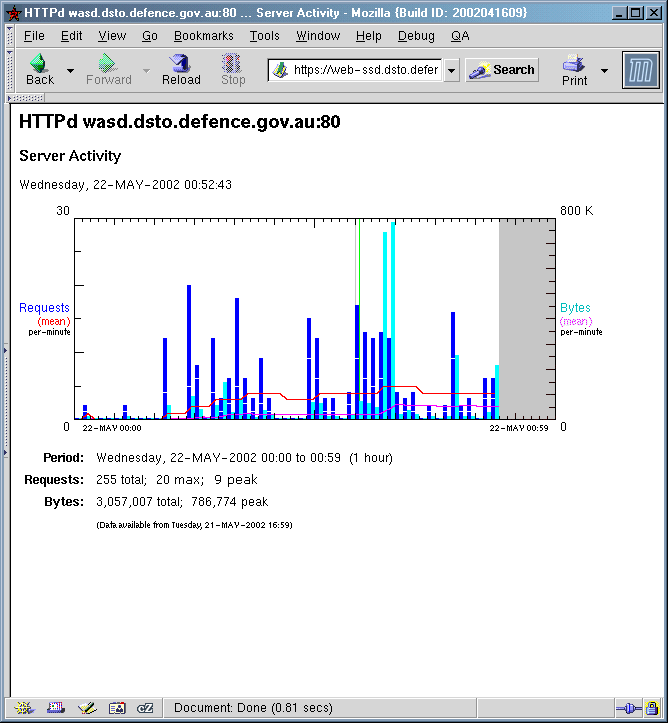Click the Period value text line

[244, 458]
